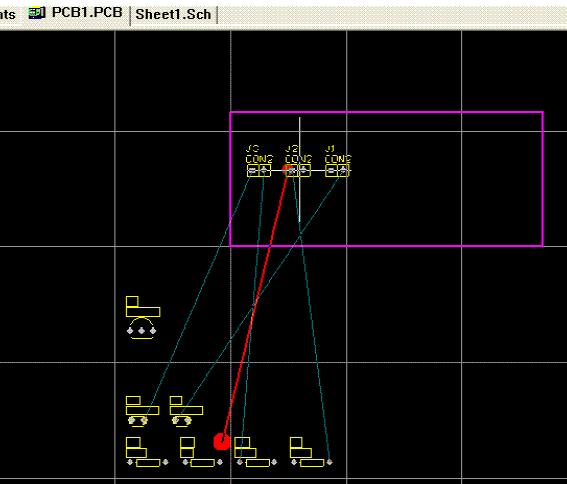Click the left two-pad capacitor footprint's left pad
The height and width of the screenshot is (484, 567).
click(132, 421)
